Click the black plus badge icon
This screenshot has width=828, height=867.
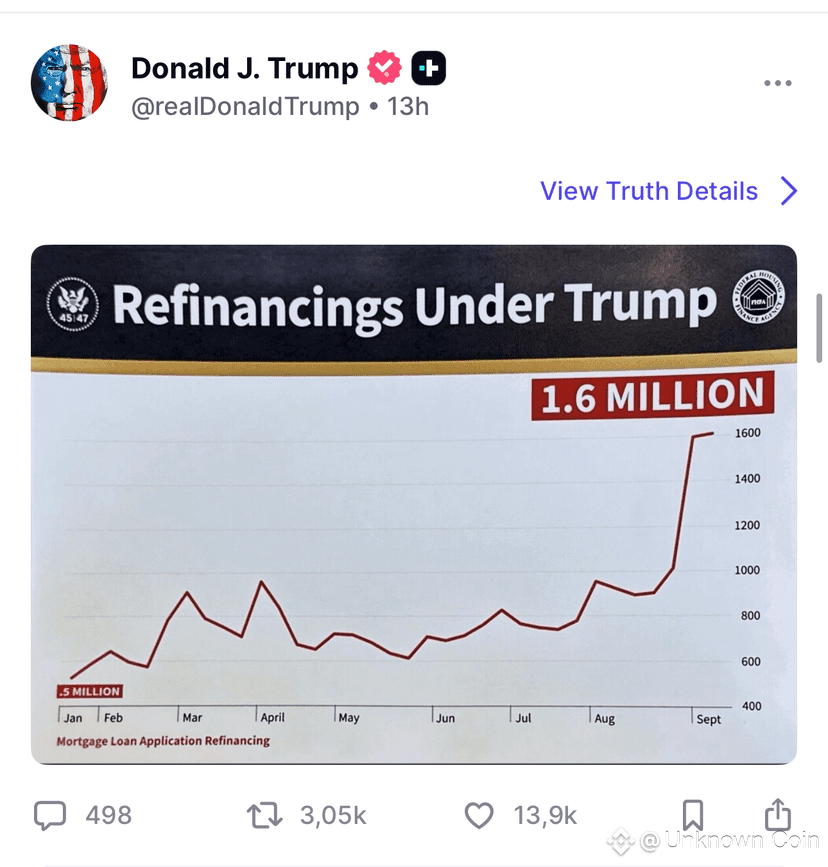tap(429, 68)
